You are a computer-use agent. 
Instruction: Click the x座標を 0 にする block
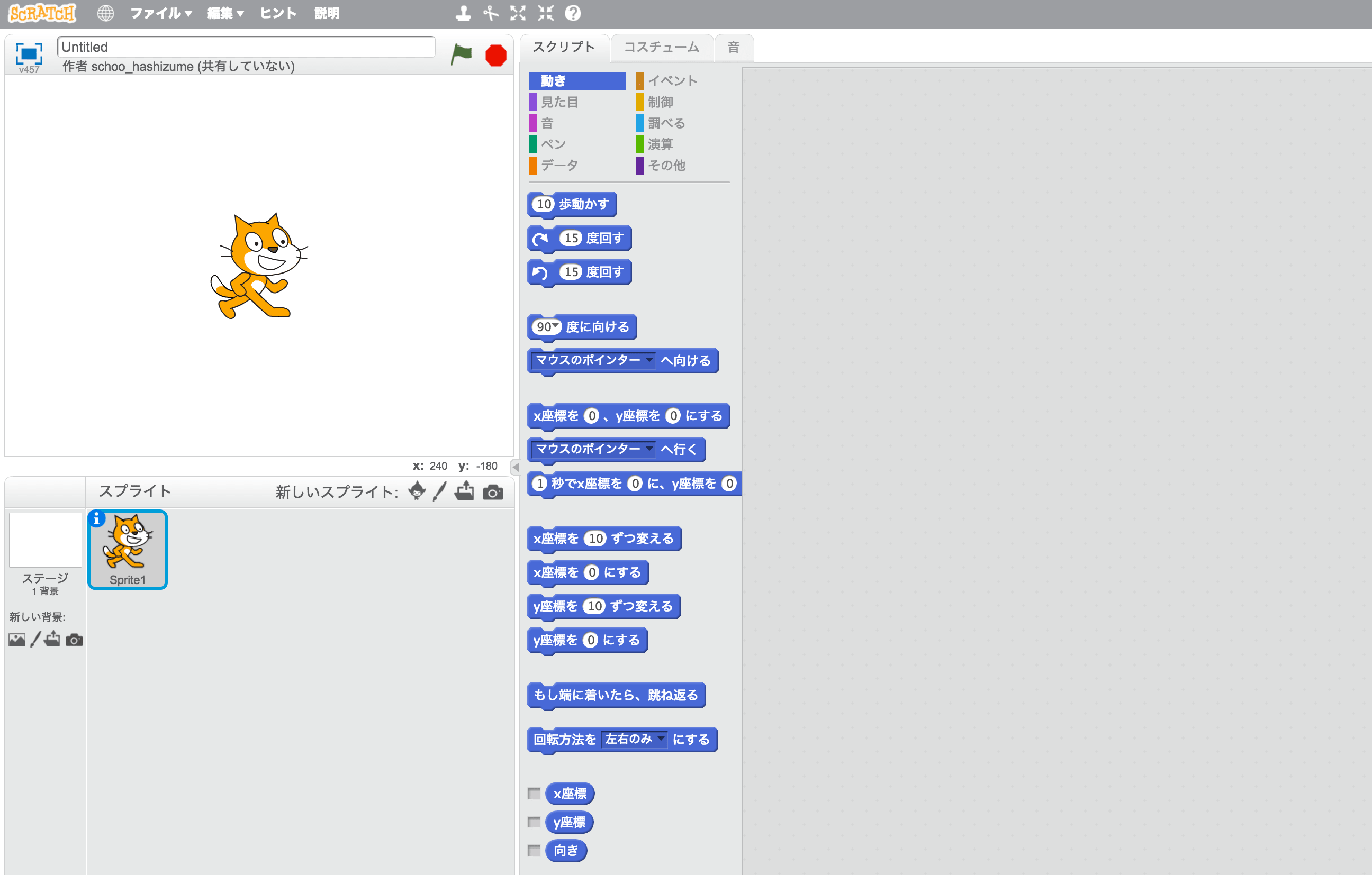click(588, 573)
